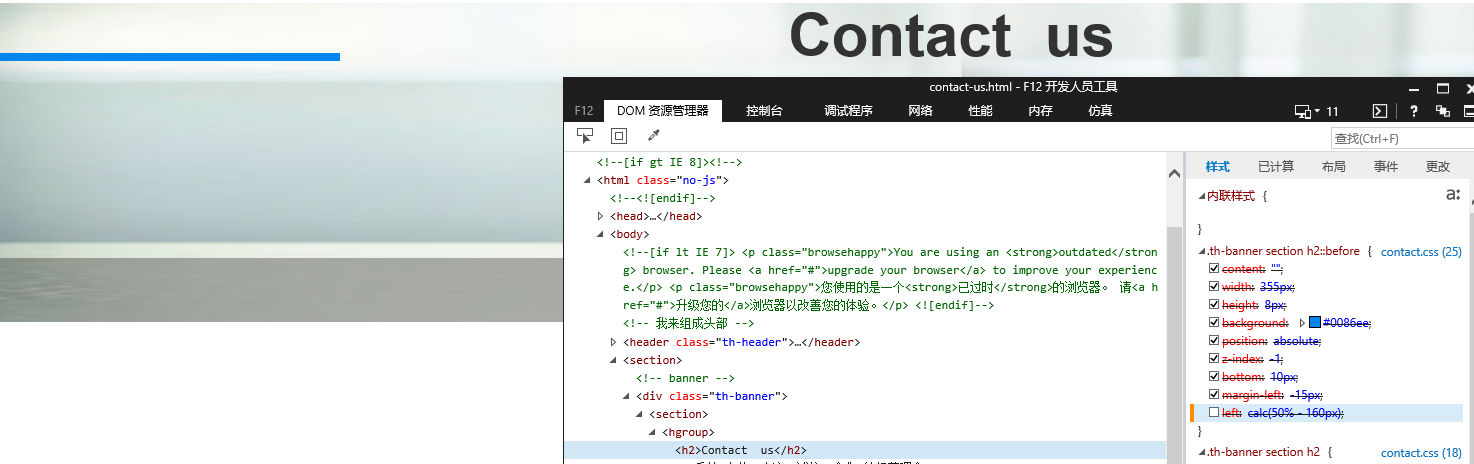Open the 更改 changes sub-tab
This screenshot has width=1474, height=464.
(1437, 167)
